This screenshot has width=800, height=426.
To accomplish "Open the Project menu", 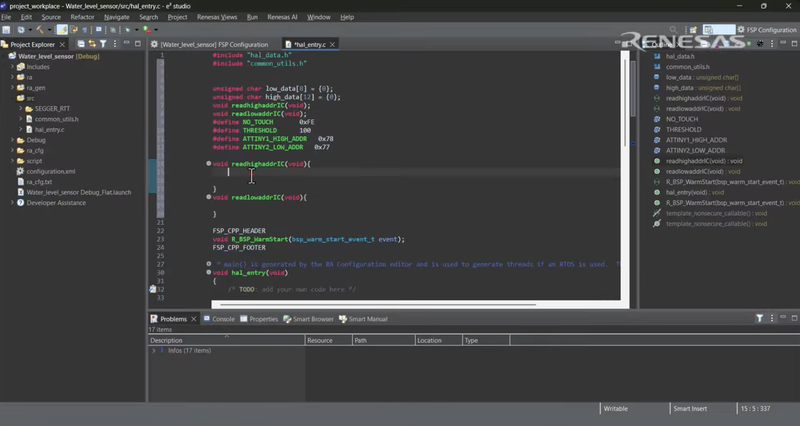I will tap(177, 17).
